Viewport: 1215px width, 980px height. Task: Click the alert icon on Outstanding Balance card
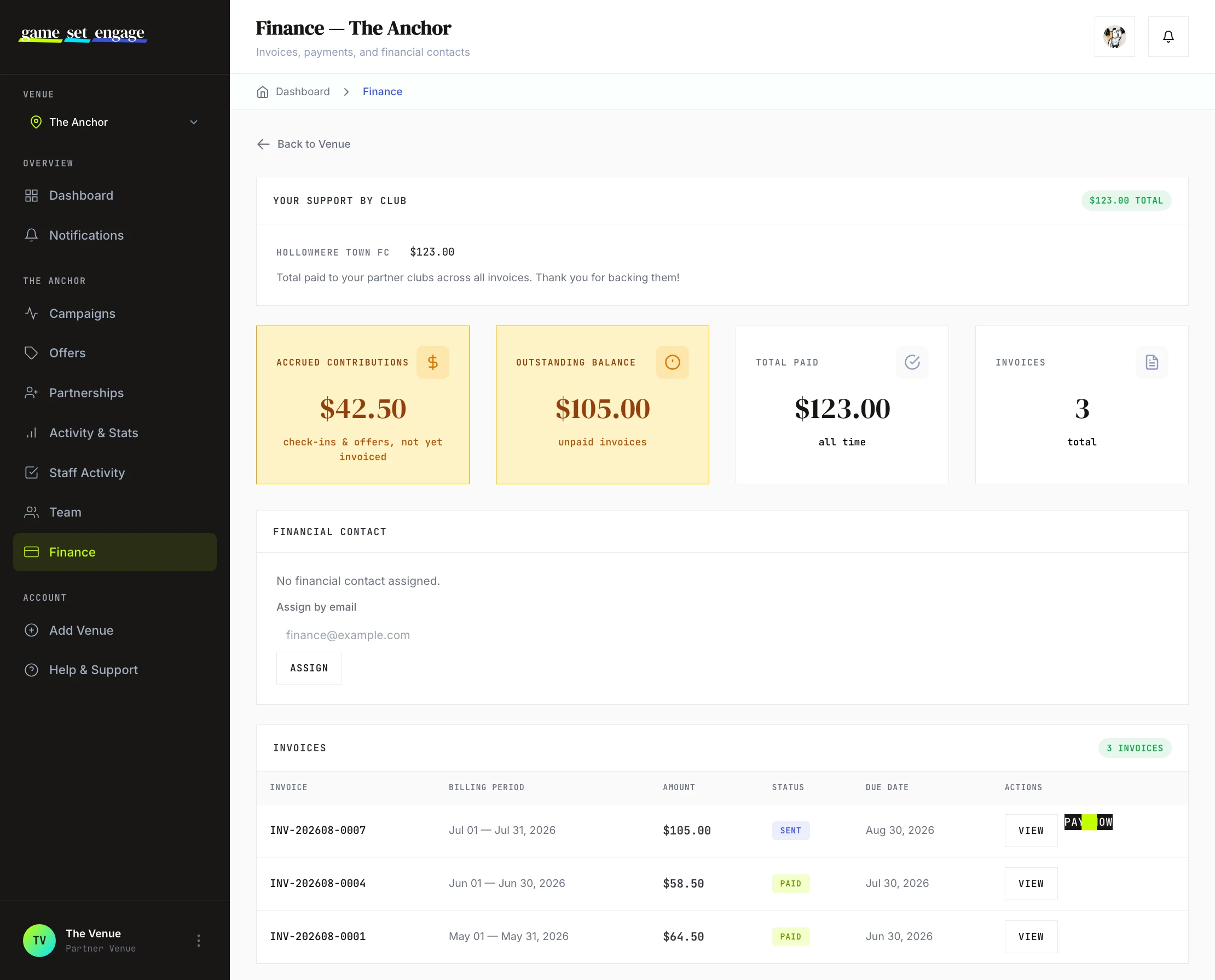pos(673,362)
